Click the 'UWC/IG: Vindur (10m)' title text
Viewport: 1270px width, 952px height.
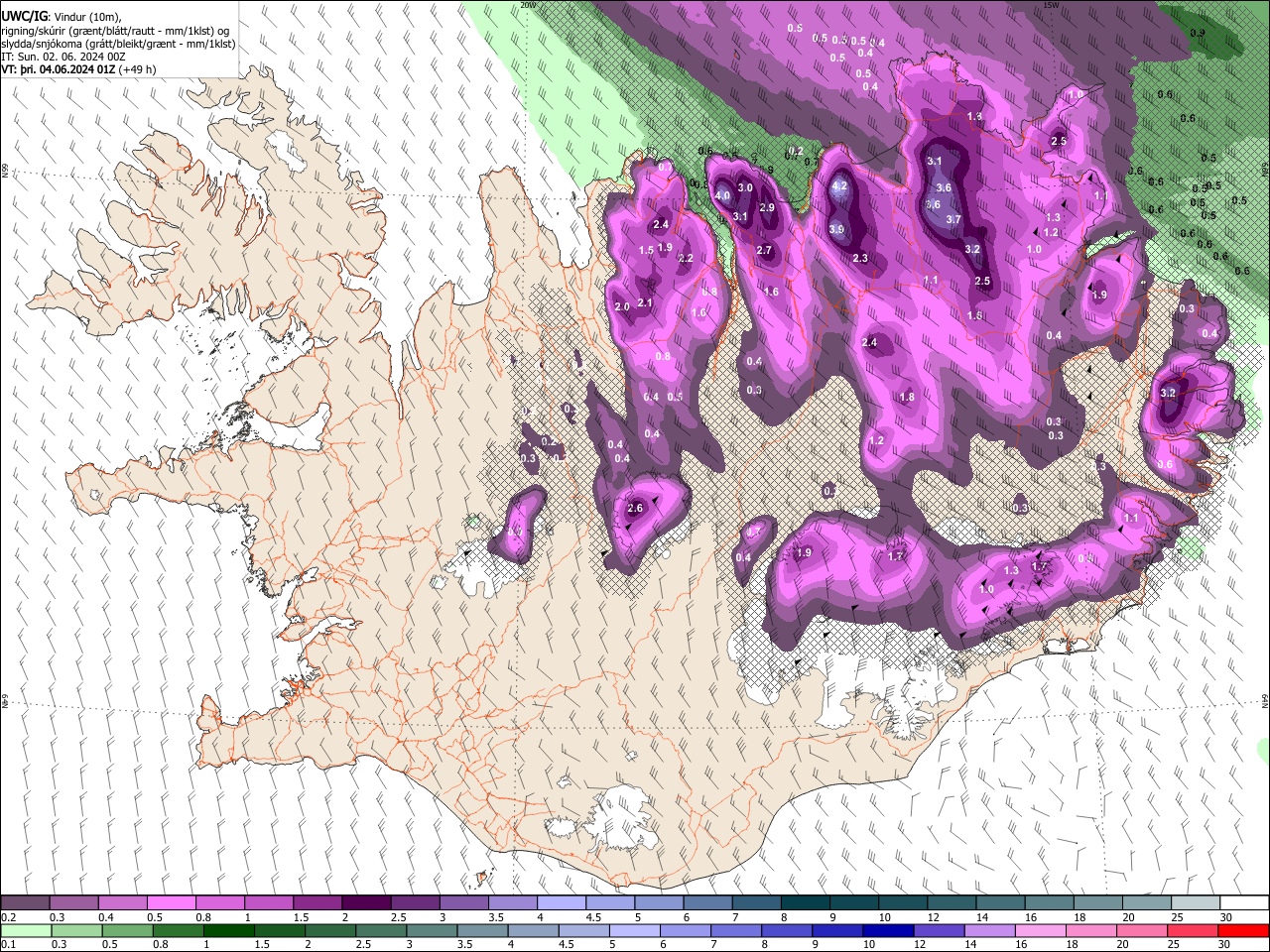tap(62, 16)
